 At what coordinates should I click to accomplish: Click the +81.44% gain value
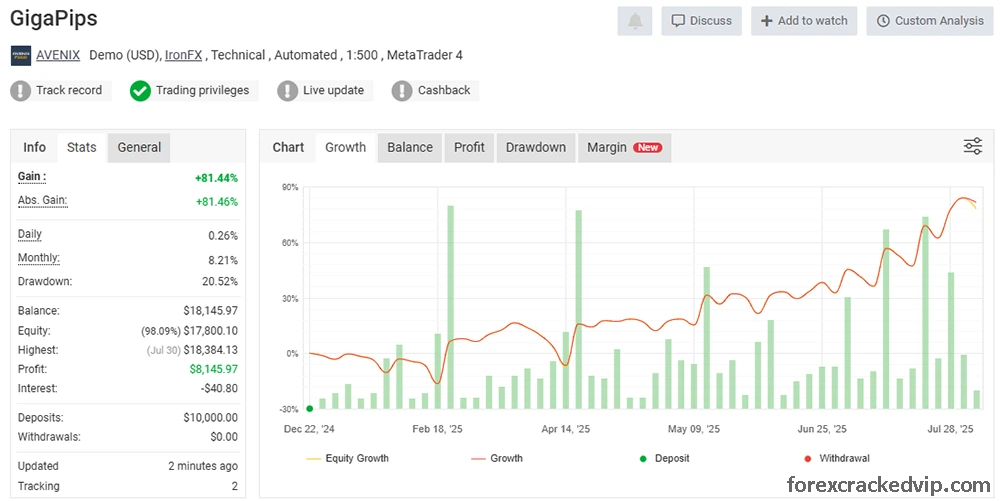coord(216,178)
